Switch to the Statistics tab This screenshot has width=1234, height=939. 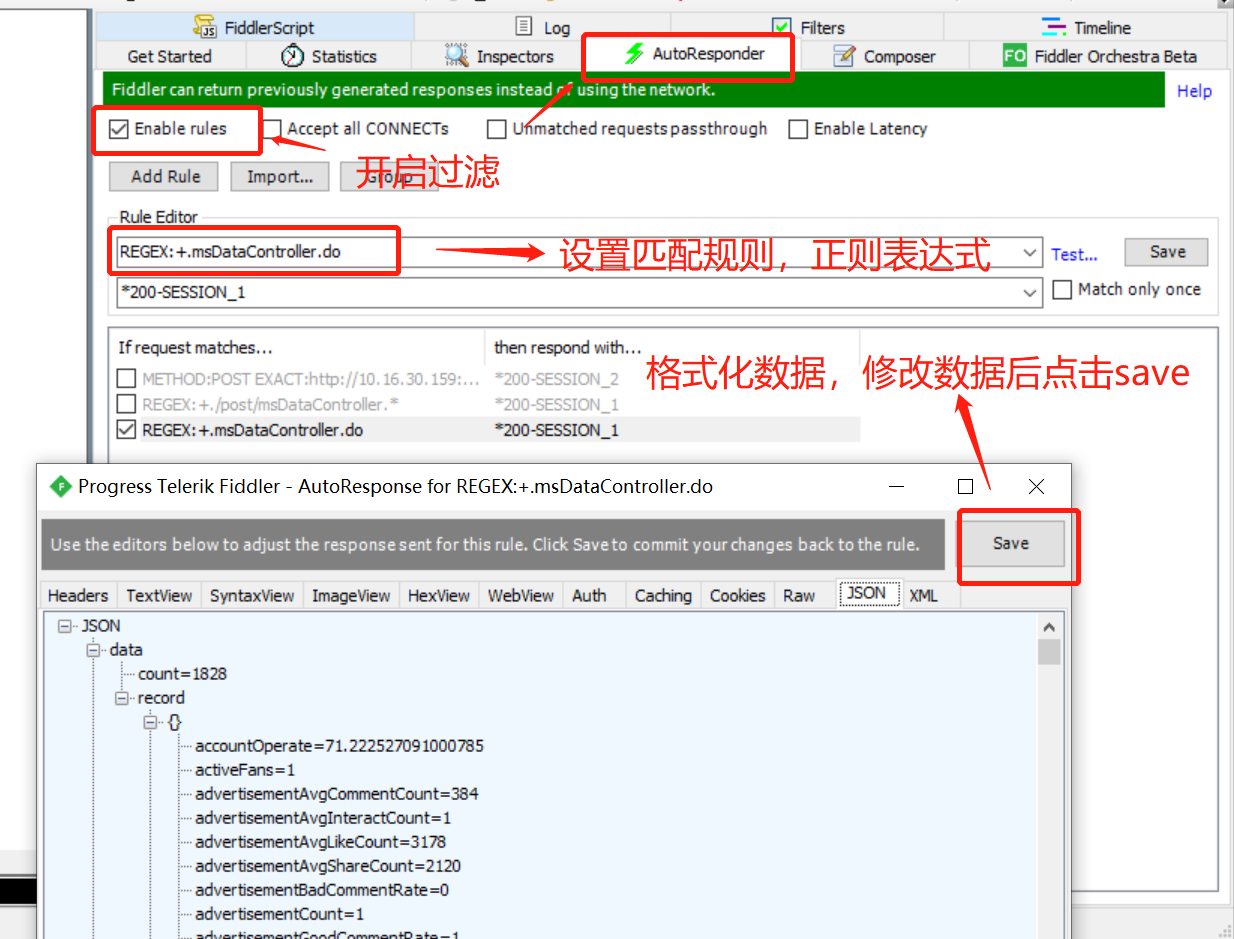328,56
